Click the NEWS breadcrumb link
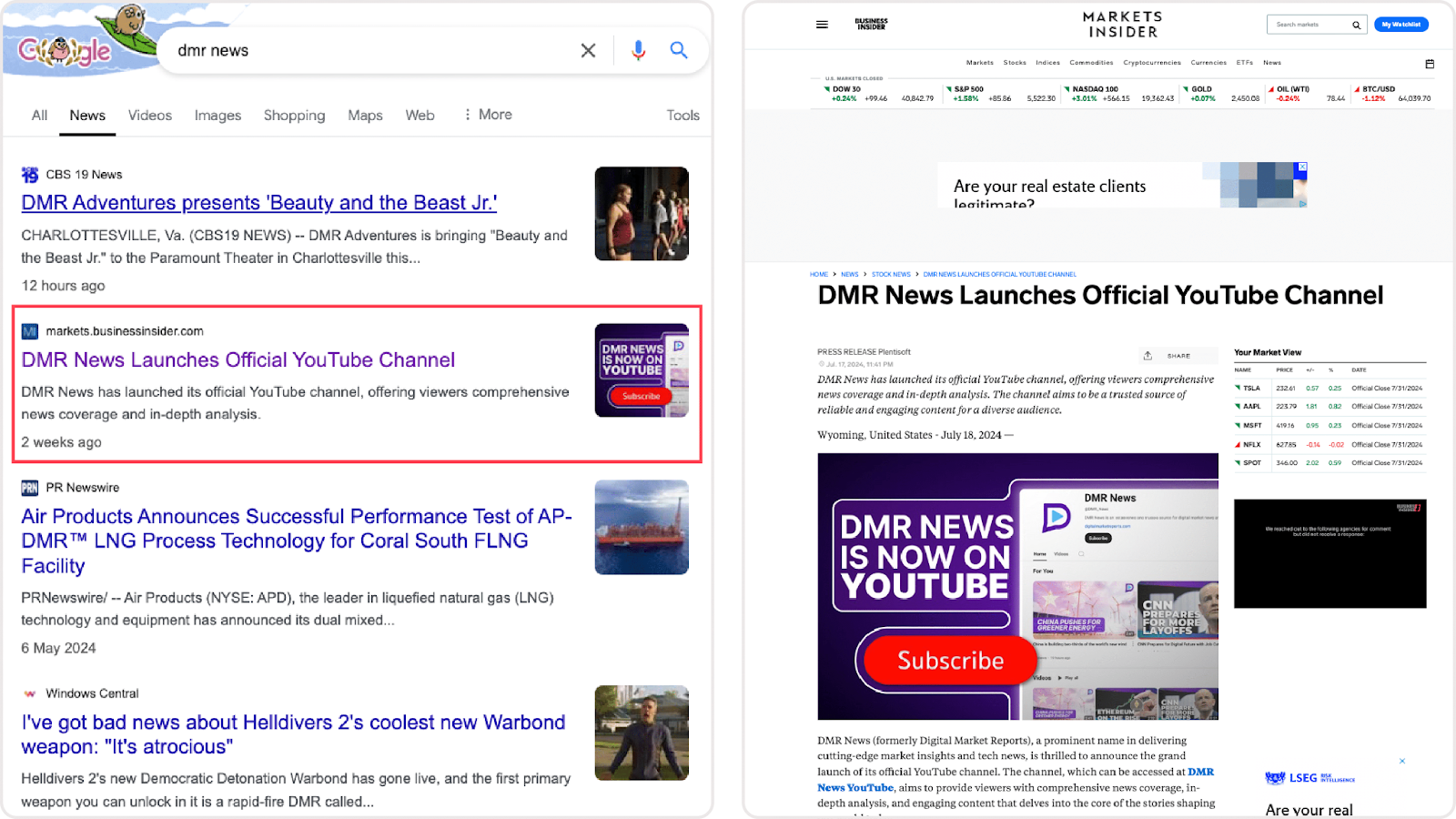 [x=850, y=274]
